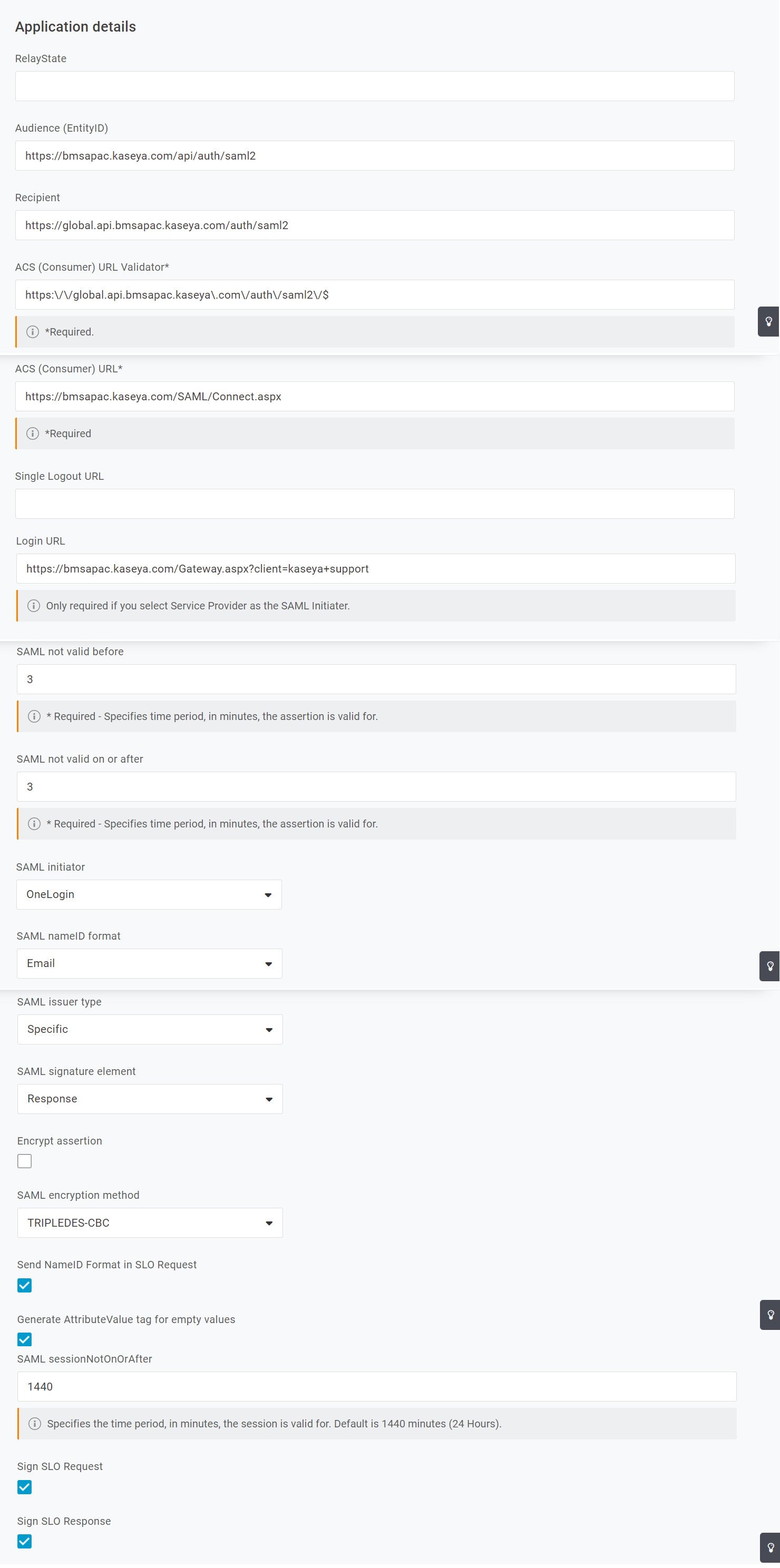
Task: Enable the Encrypt assertion checkbox
Action: [x=24, y=1161]
